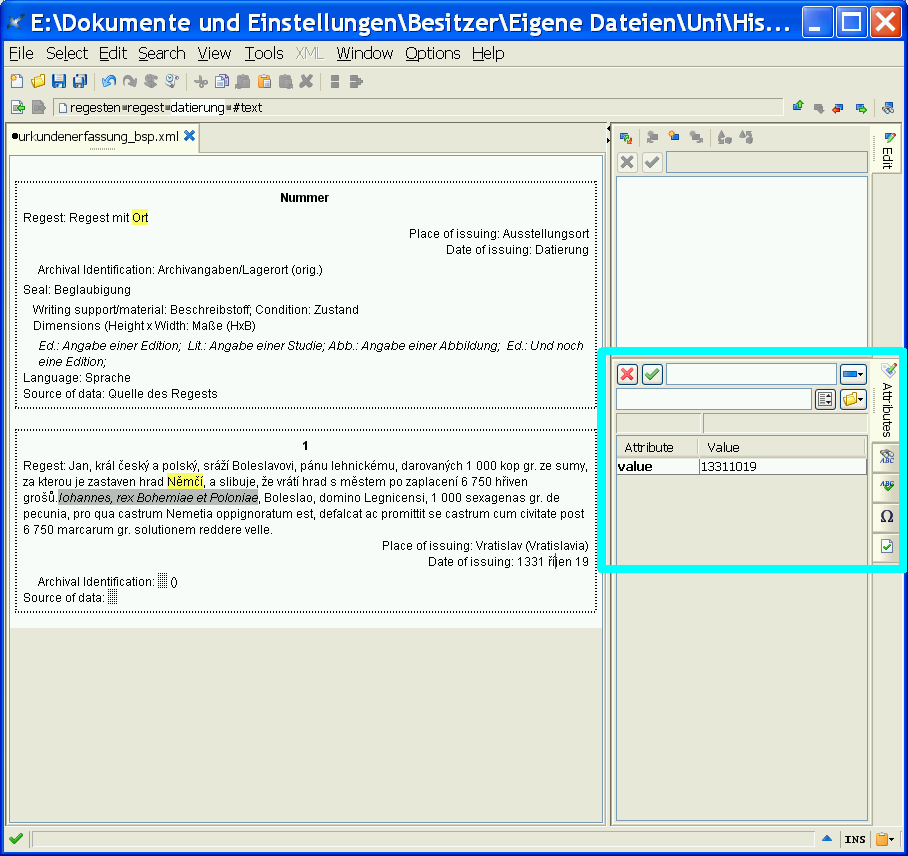
Task: Click the gray X button in Edit panel
Action: tap(627, 162)
